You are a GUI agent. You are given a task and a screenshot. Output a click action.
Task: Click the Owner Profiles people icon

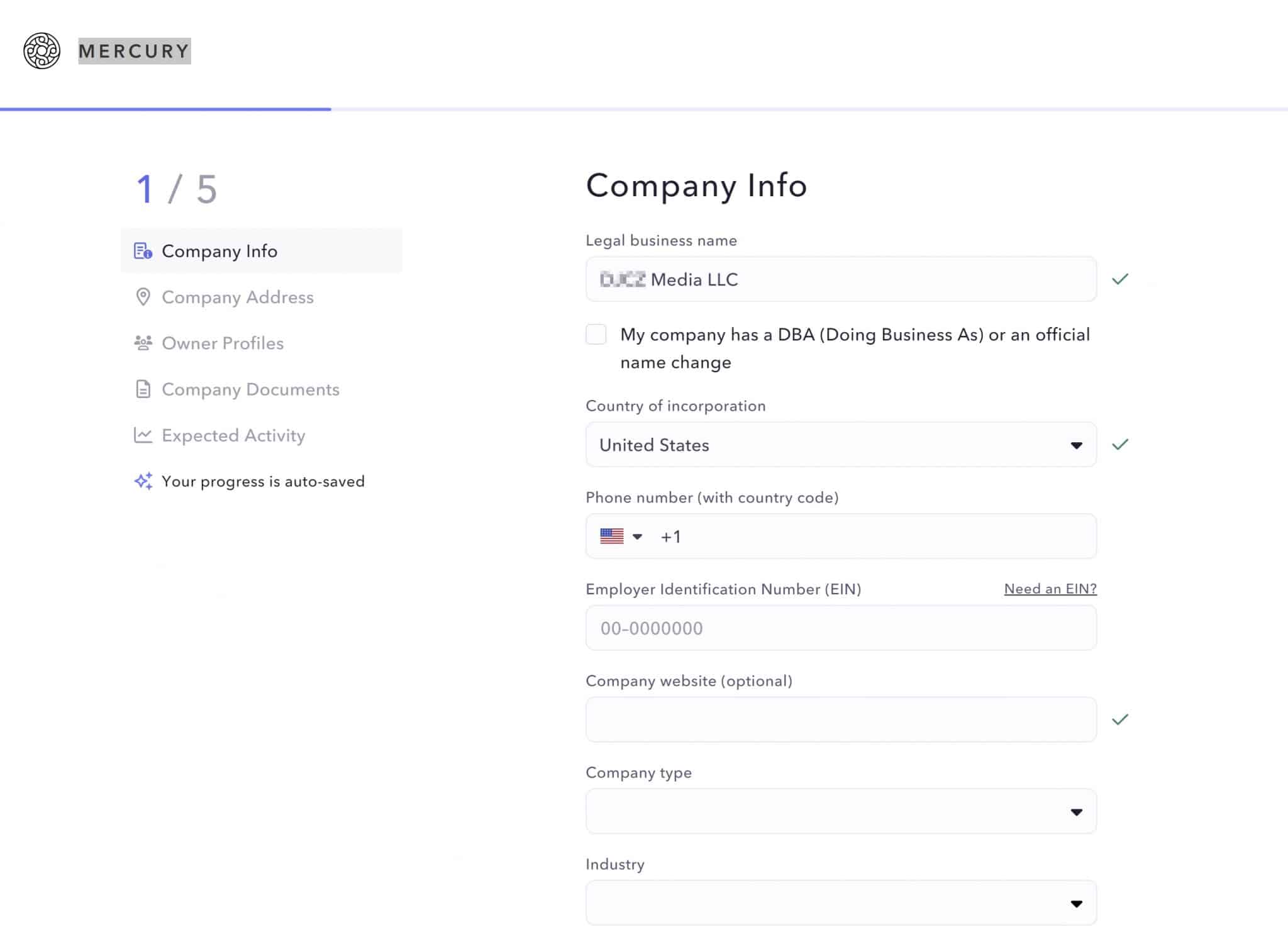(x=143, y=343)
